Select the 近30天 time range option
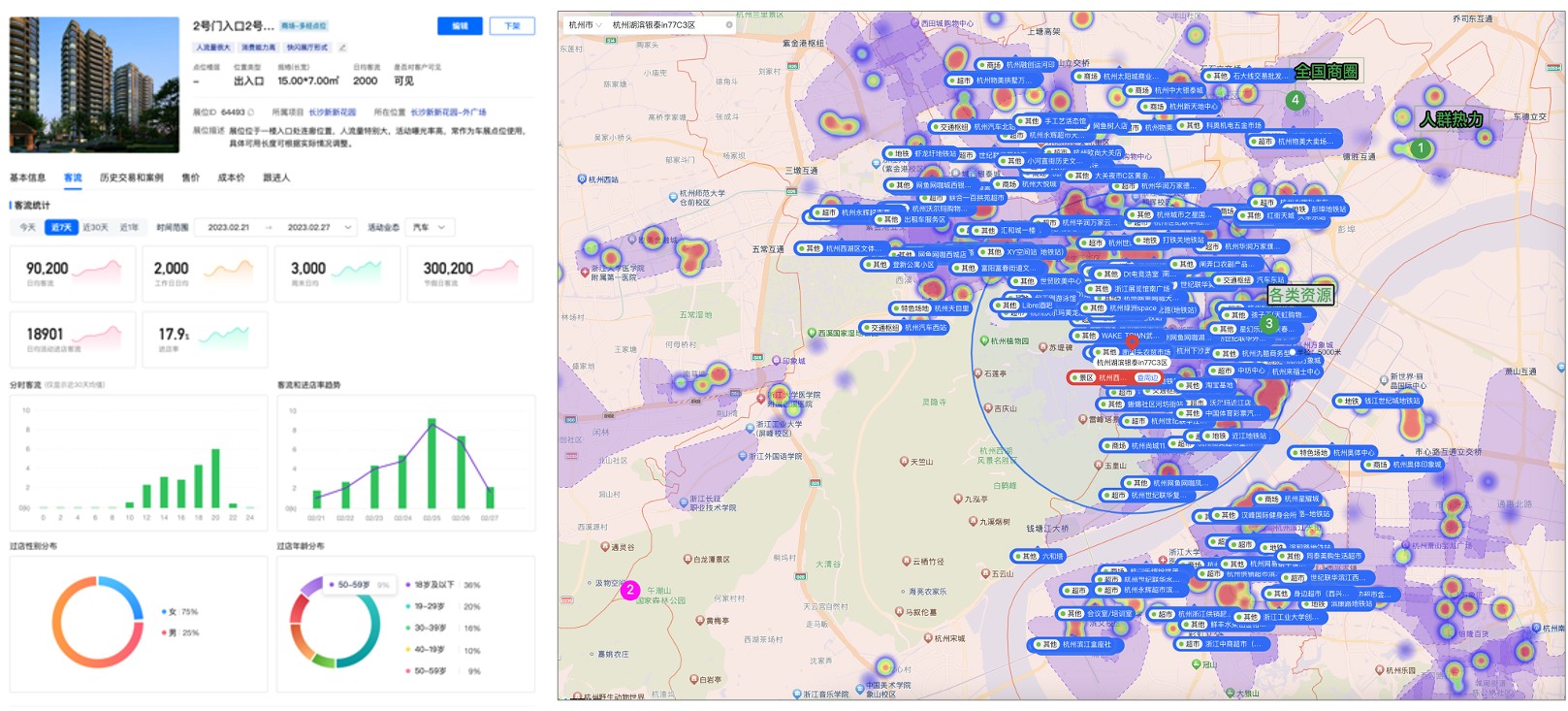1568x711 pixels. tap(95, 227)
